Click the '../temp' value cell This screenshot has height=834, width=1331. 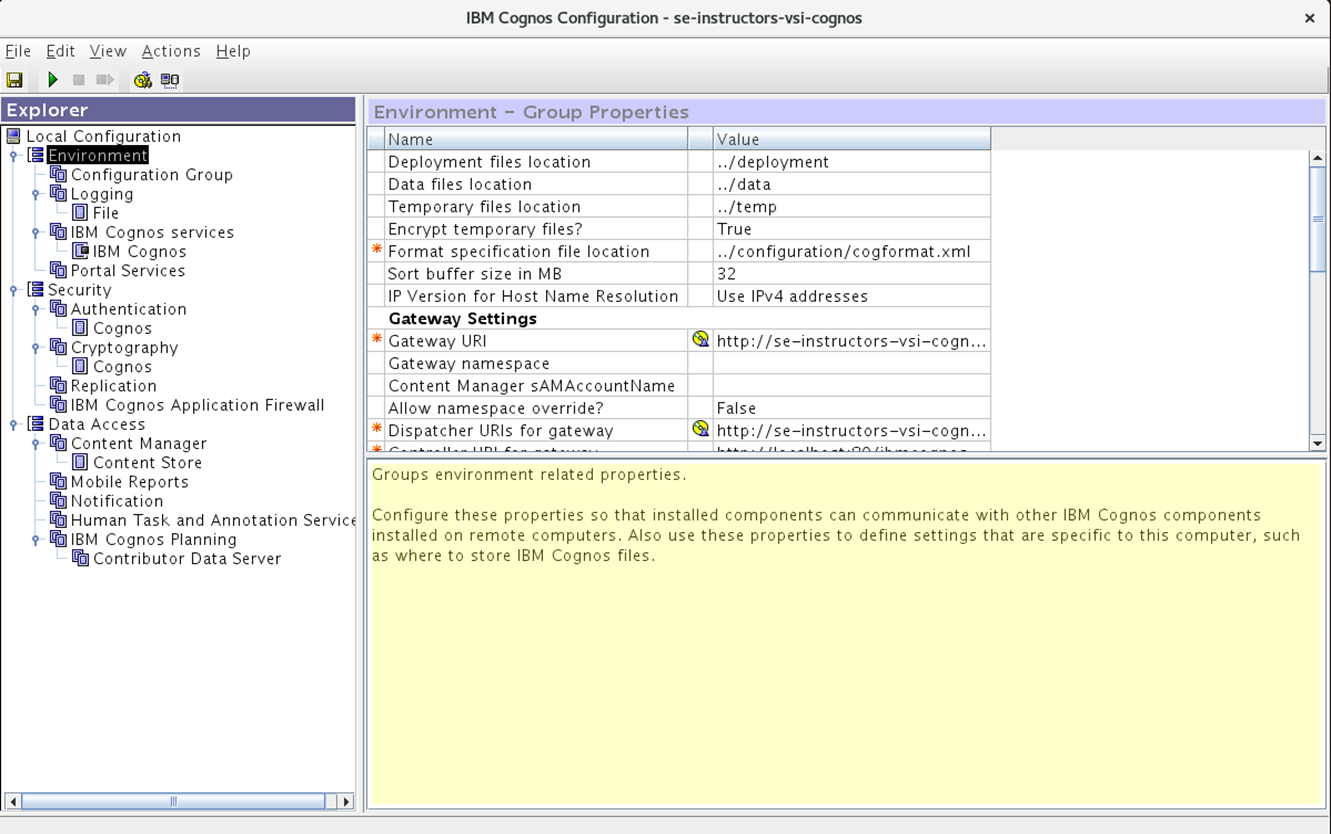point(852,206)
